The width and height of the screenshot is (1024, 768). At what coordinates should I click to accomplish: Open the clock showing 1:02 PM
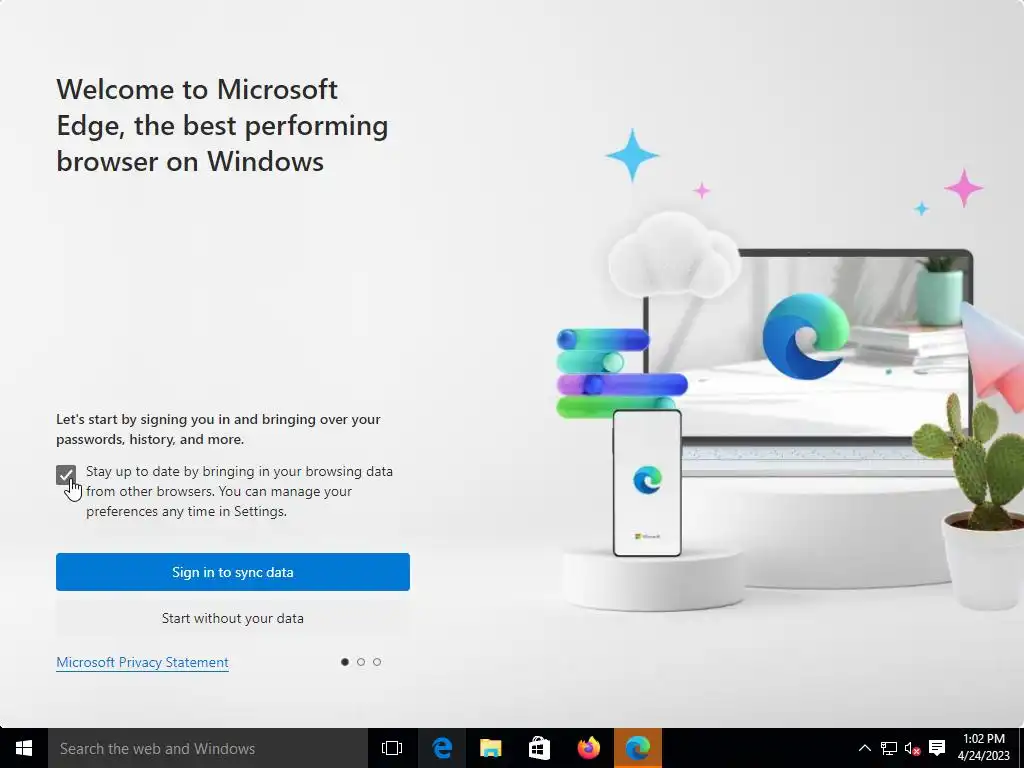[984, 748]
